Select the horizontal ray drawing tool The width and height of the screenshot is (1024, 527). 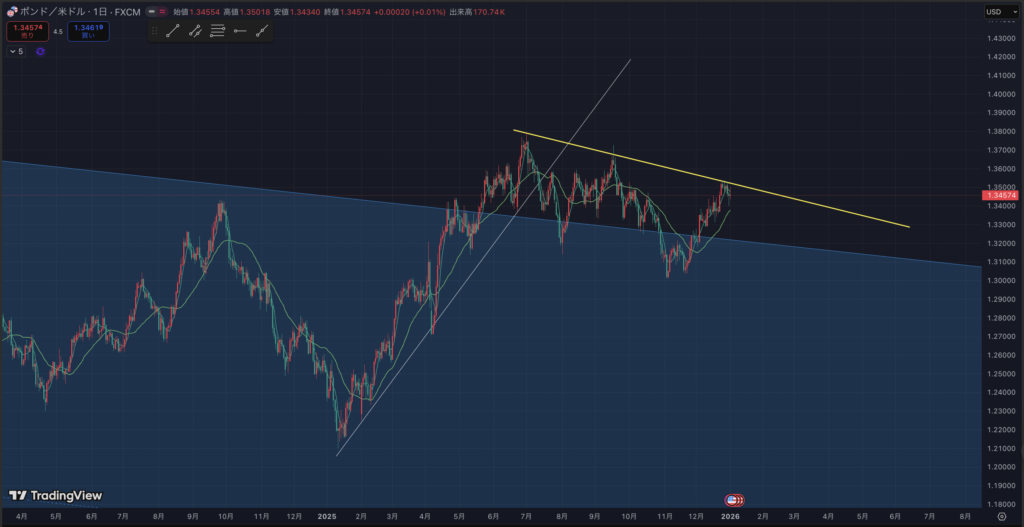click(x=240, y=31)
